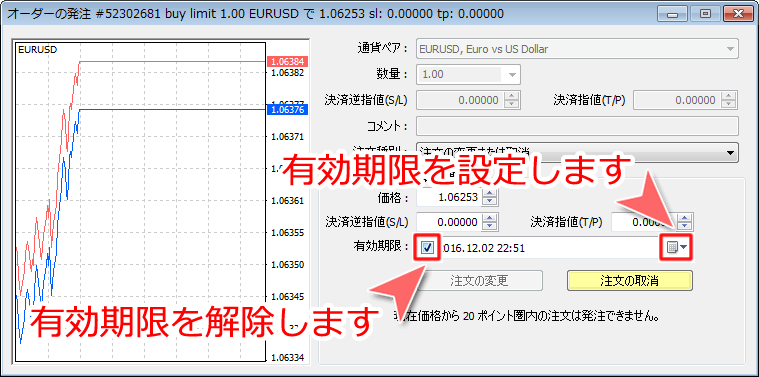Click upper T/P stepper up arrow
Screen dimensions: 759x377
[729, 96]
